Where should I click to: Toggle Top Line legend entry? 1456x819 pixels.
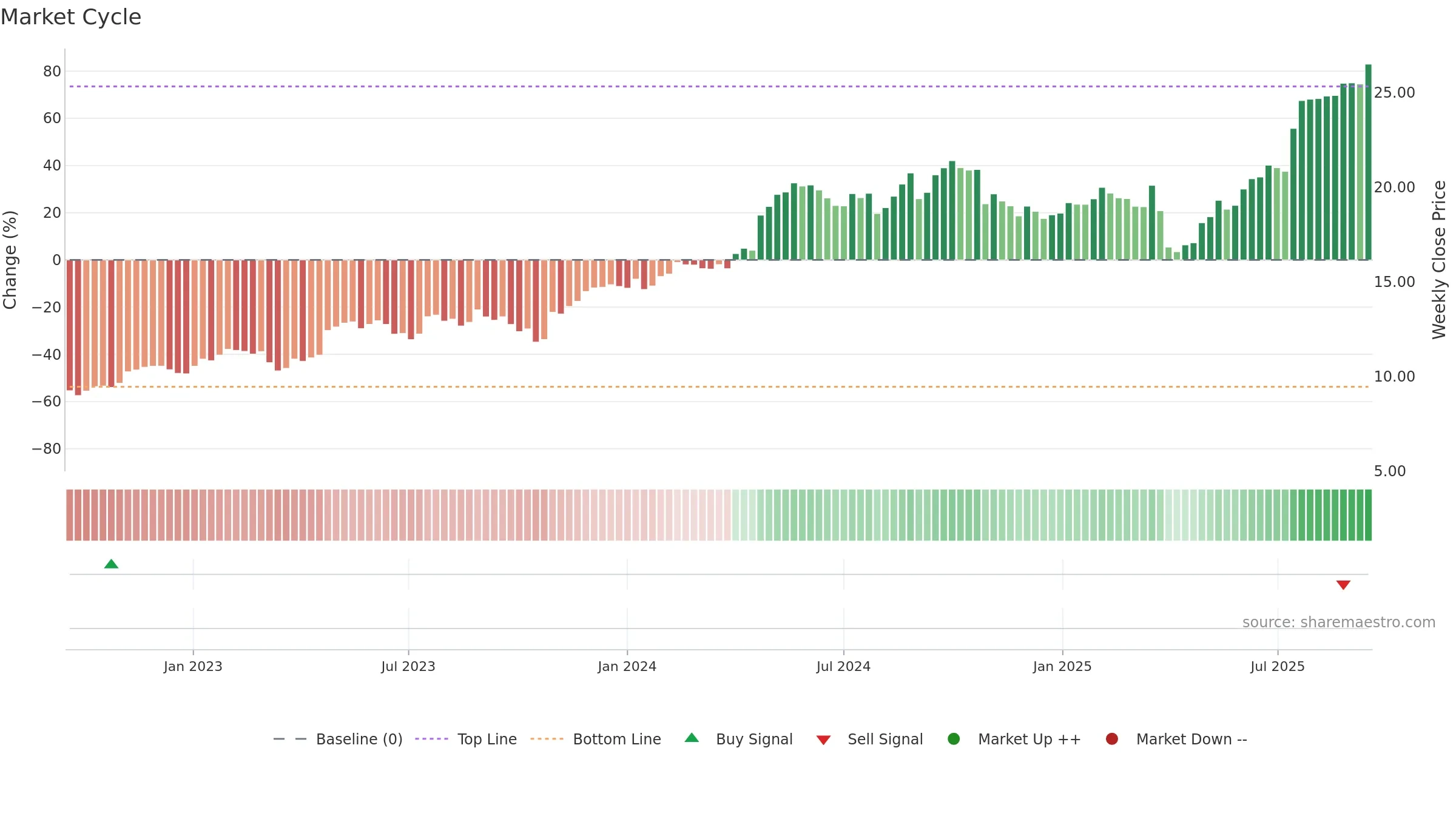466,740
